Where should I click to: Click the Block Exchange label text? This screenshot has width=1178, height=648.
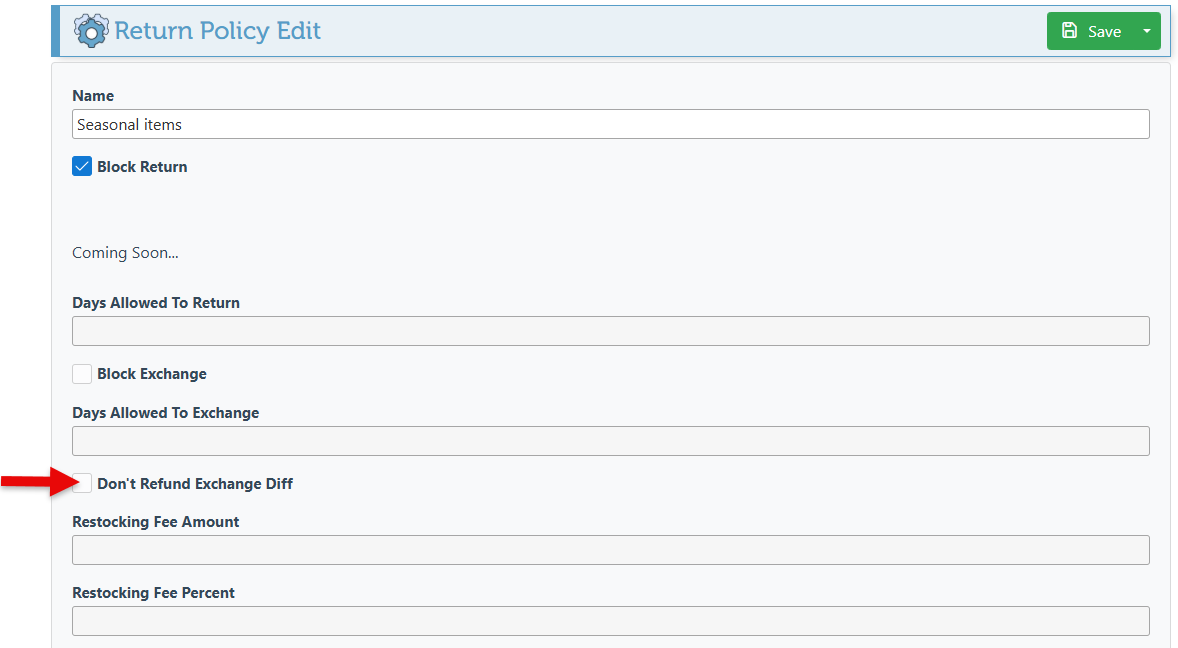152,374
